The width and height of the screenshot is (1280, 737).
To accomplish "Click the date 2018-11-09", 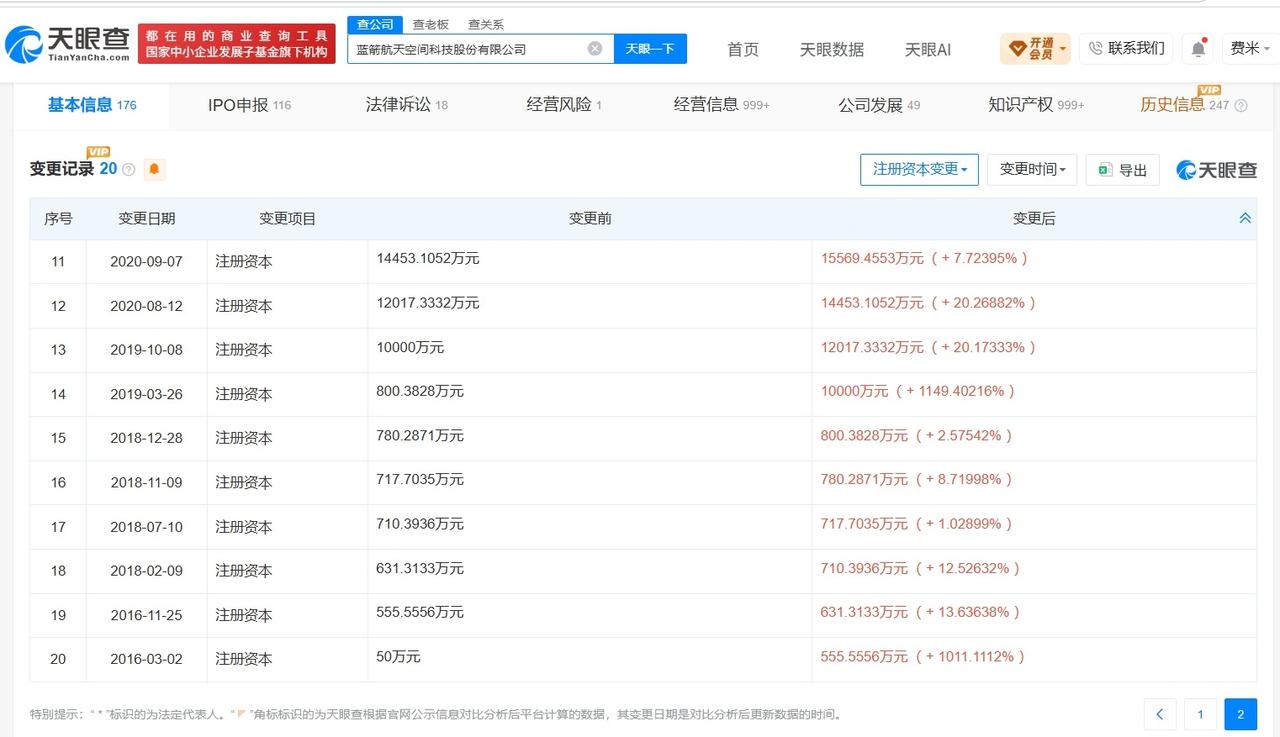I will tap(147, 482).
